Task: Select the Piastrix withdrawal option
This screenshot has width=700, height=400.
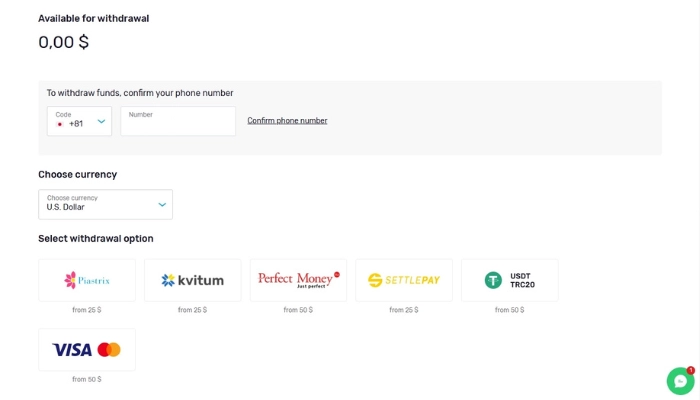Action: click(87, 280)
